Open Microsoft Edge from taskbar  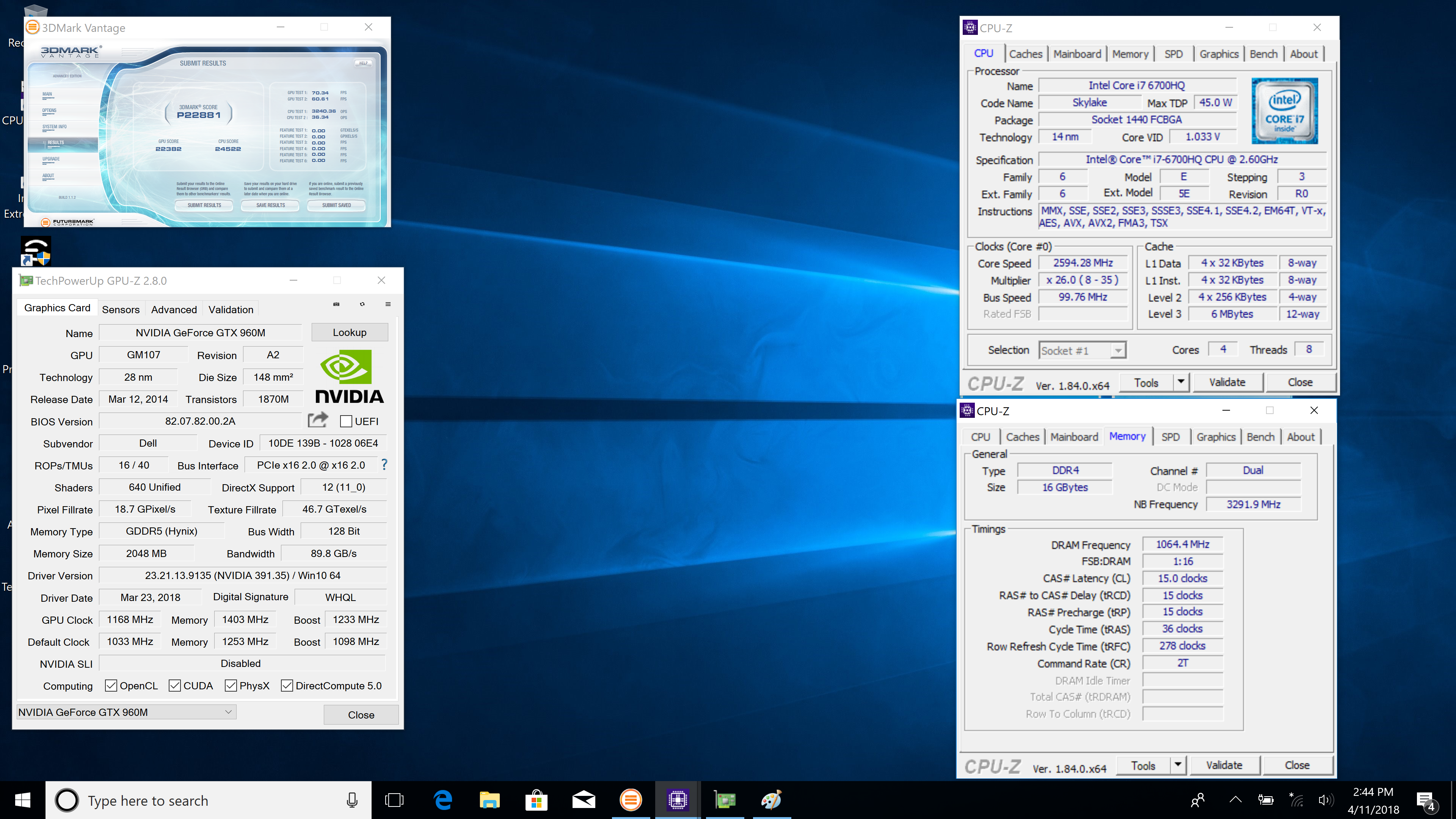pyautogui.click(x=442, y=800)
